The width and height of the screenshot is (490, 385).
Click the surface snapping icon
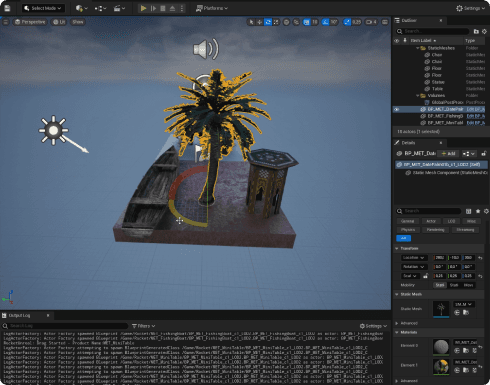pyautogui.click(x=296, y=22)
